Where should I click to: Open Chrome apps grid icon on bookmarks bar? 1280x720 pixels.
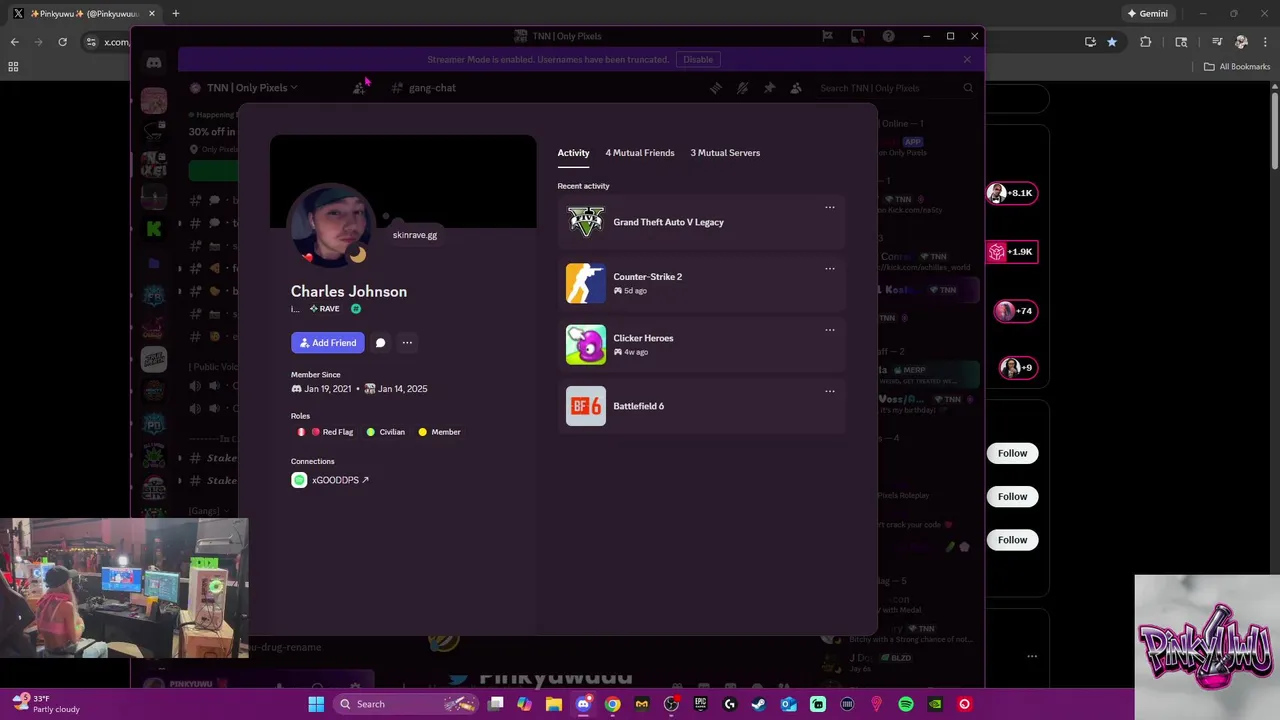coord(13,67)
